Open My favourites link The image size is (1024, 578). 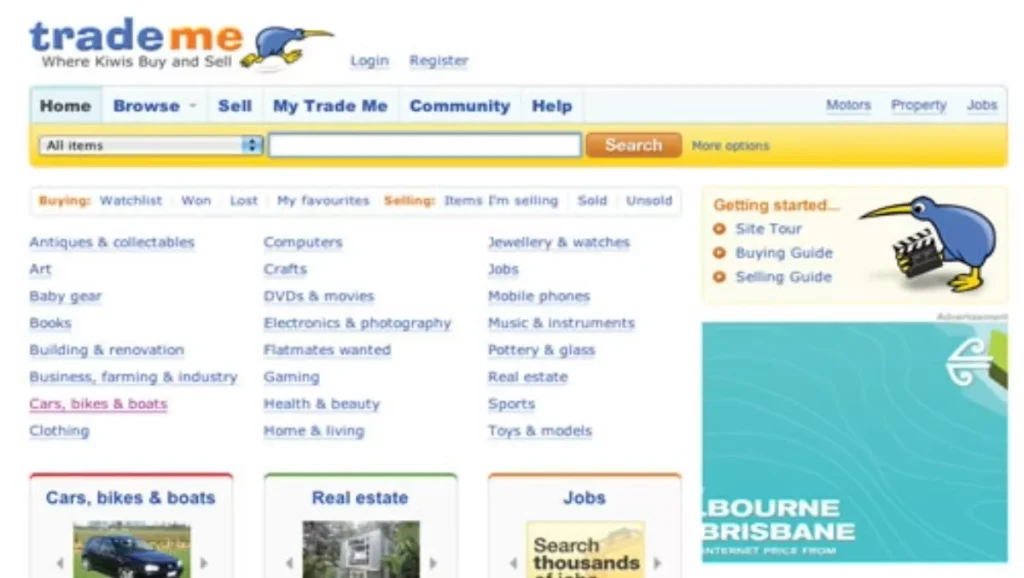coord(323,201)
